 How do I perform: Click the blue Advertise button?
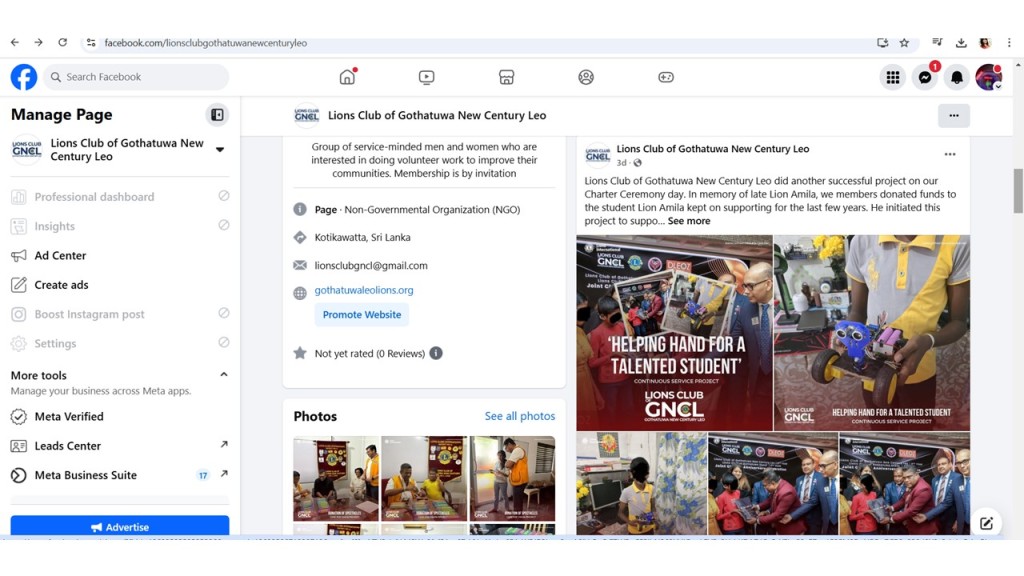point(120,526)
